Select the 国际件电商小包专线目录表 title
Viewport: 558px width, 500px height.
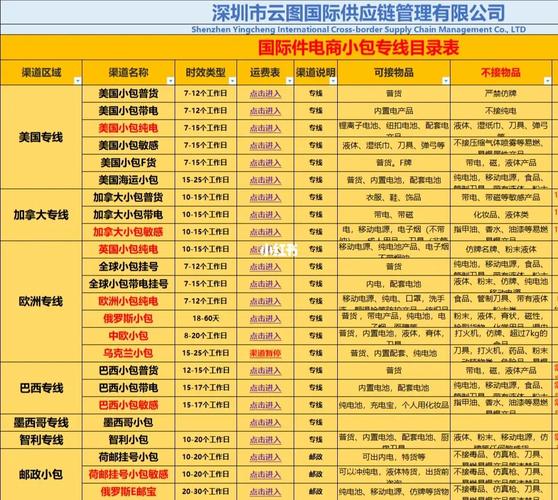pos(358,47)
